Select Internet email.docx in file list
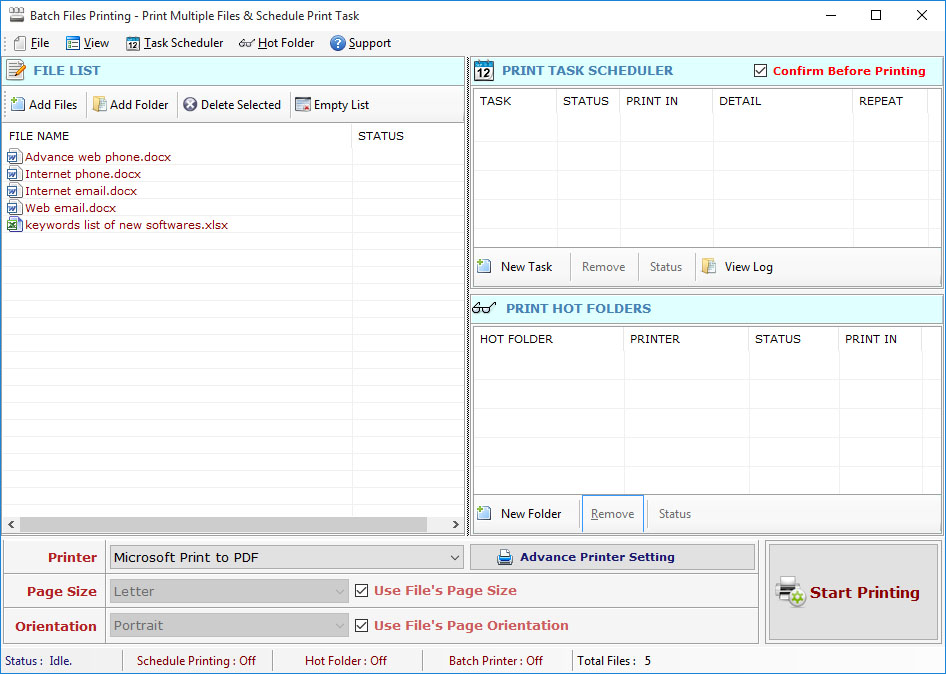 click(x=81, y=191)
